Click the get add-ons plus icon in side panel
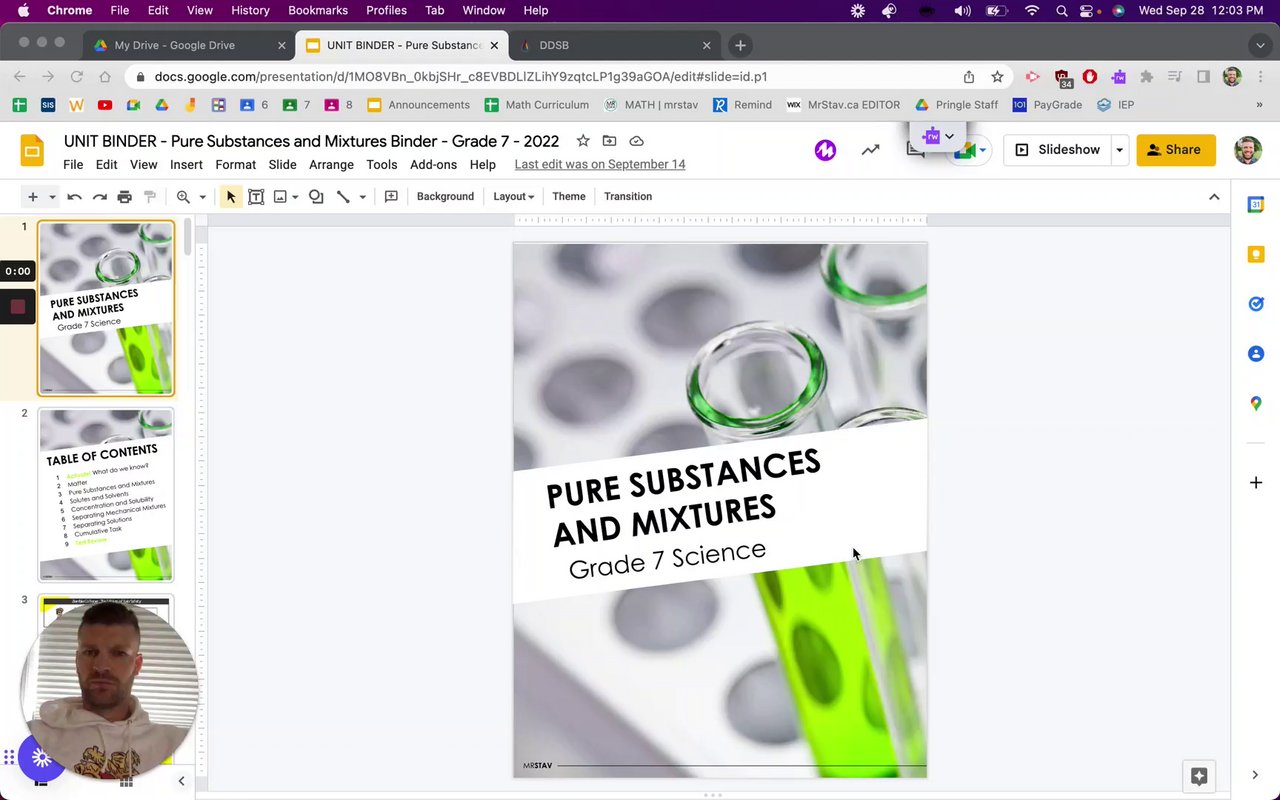The image size is (1280, 800). click(1256, 483)
